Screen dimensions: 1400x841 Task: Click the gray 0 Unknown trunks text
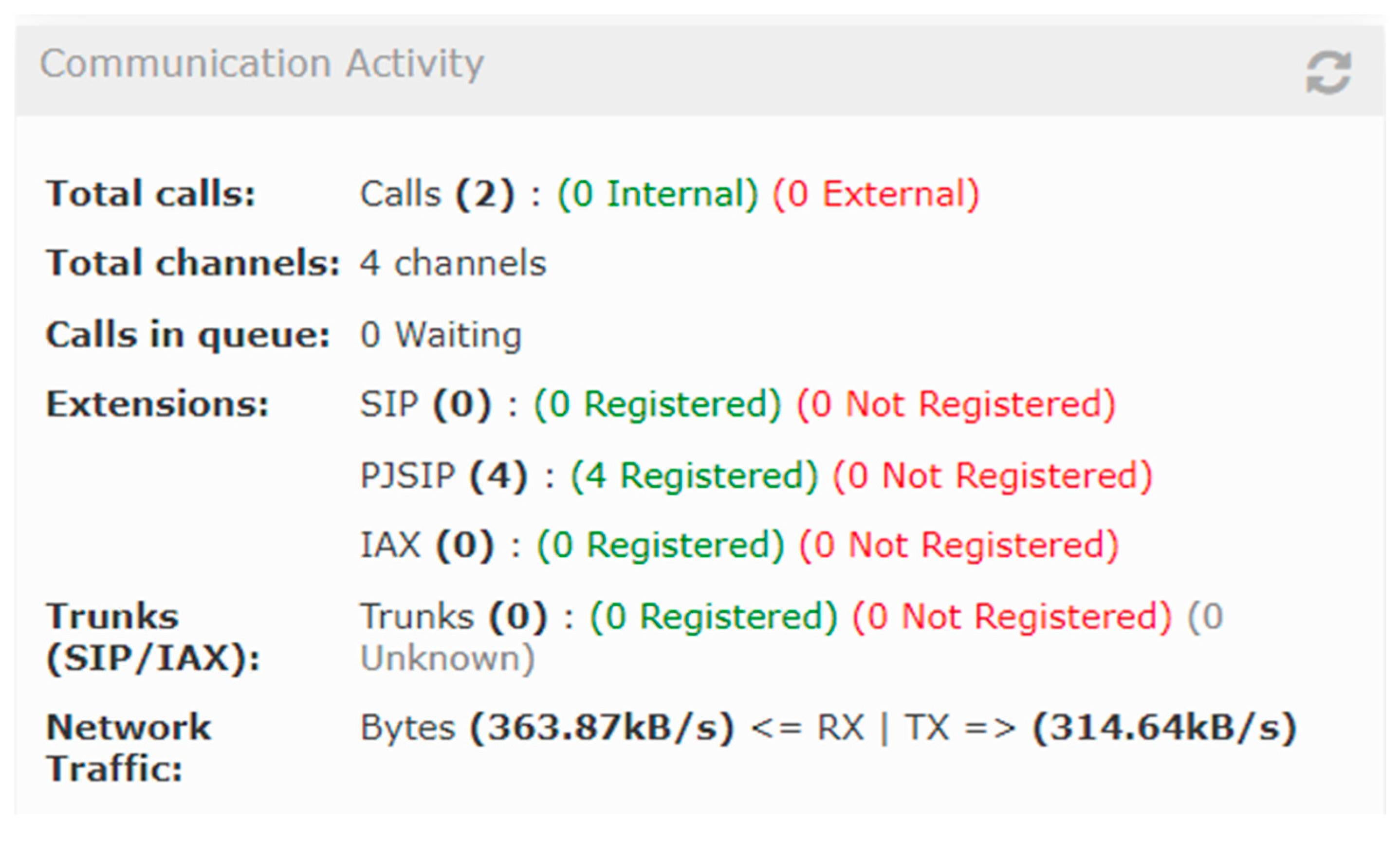click(x=447, y=658)
